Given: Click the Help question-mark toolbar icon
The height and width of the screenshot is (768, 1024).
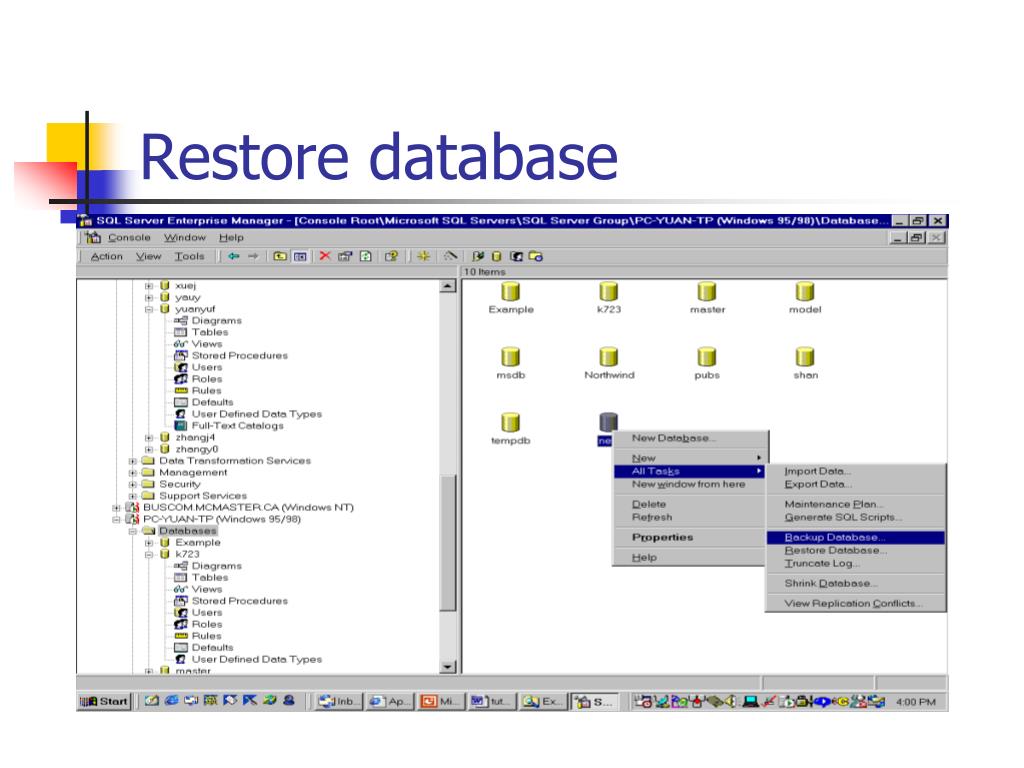Looking at the screenshot, I should point(391,257).
